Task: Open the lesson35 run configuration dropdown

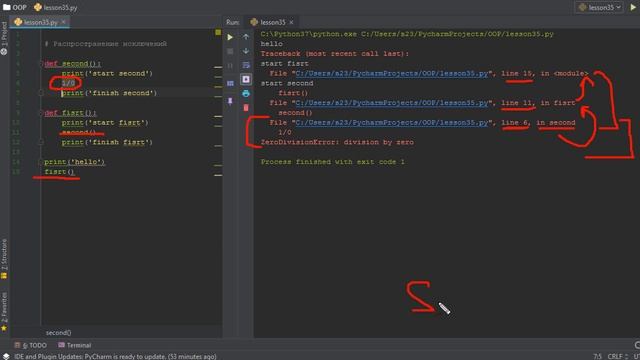Action: (x=599, y=7)
